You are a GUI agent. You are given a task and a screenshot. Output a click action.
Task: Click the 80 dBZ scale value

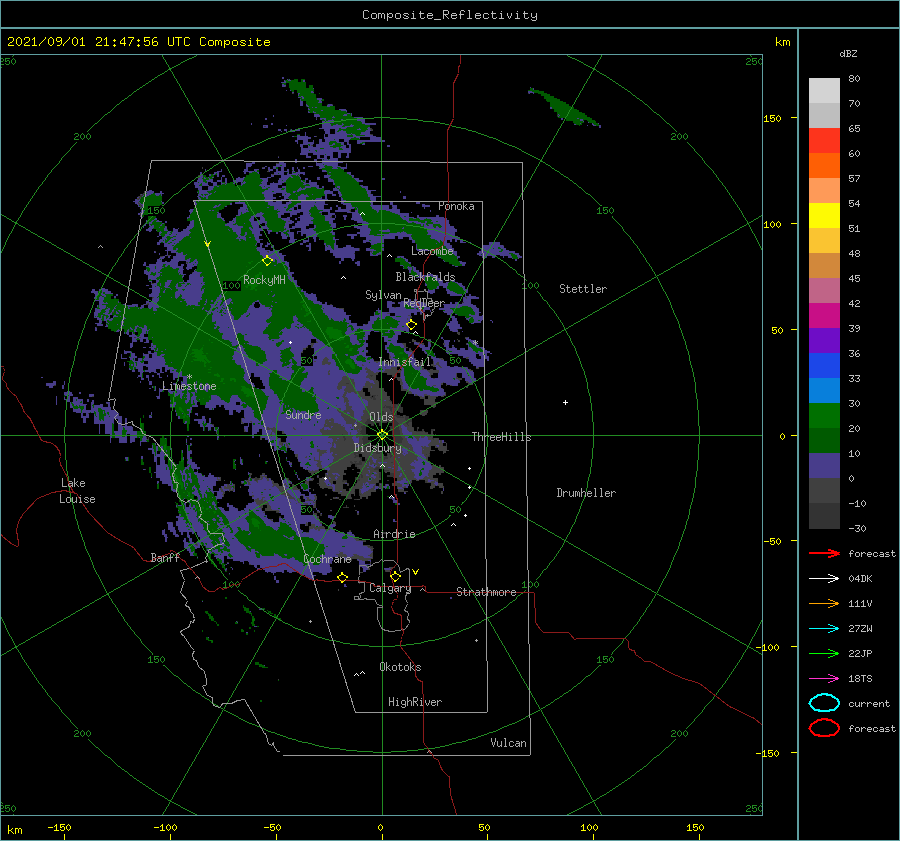854,78
